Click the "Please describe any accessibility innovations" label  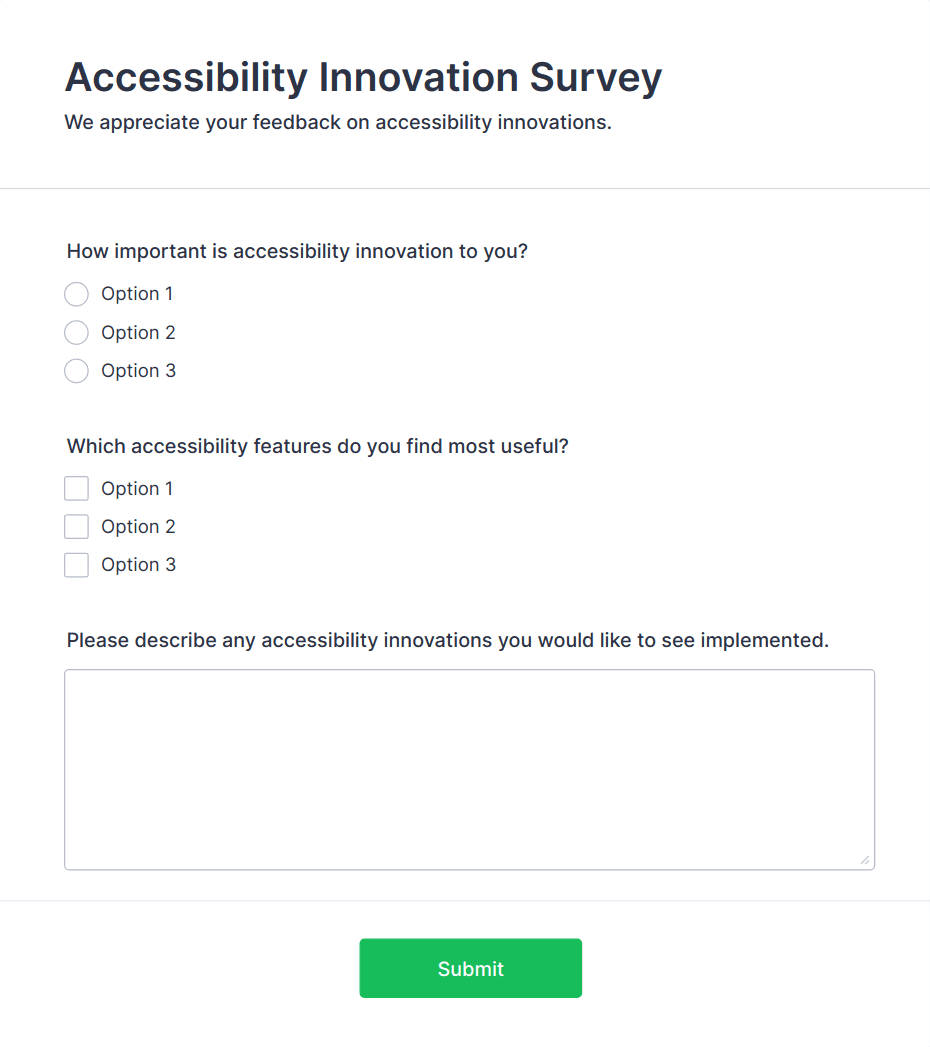coord(448,640)
